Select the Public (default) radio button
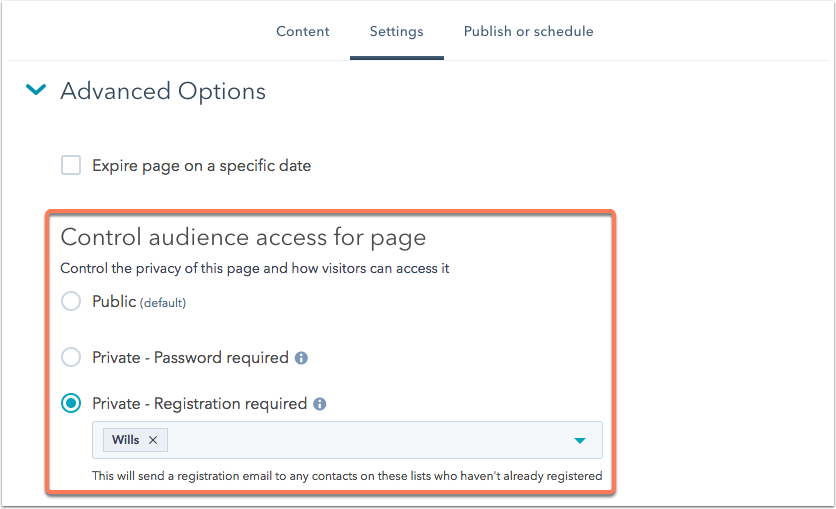The height and width of the screenshot is (509, 836). (71, 301)
